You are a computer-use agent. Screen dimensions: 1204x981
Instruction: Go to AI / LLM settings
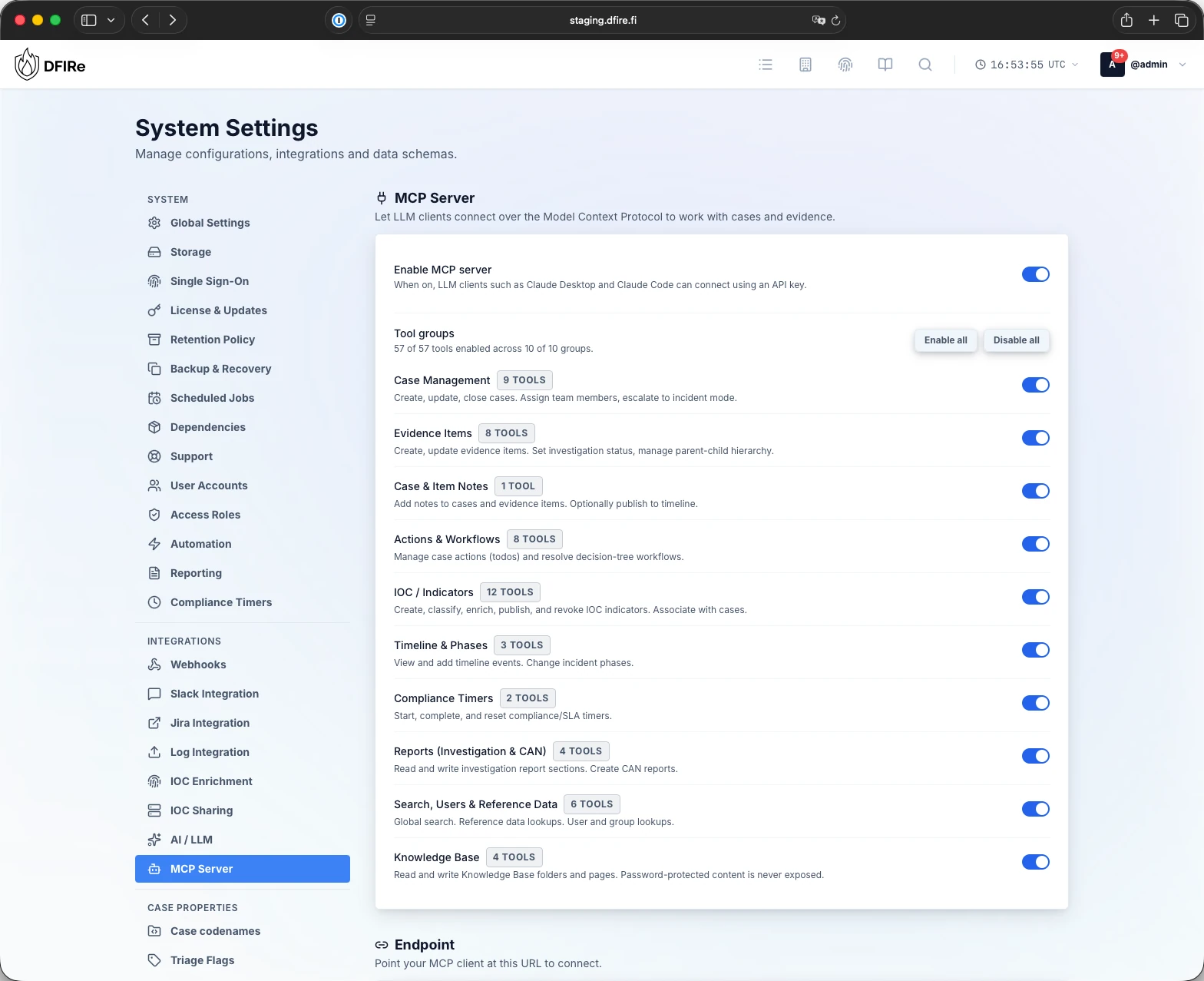pos(243,840)
